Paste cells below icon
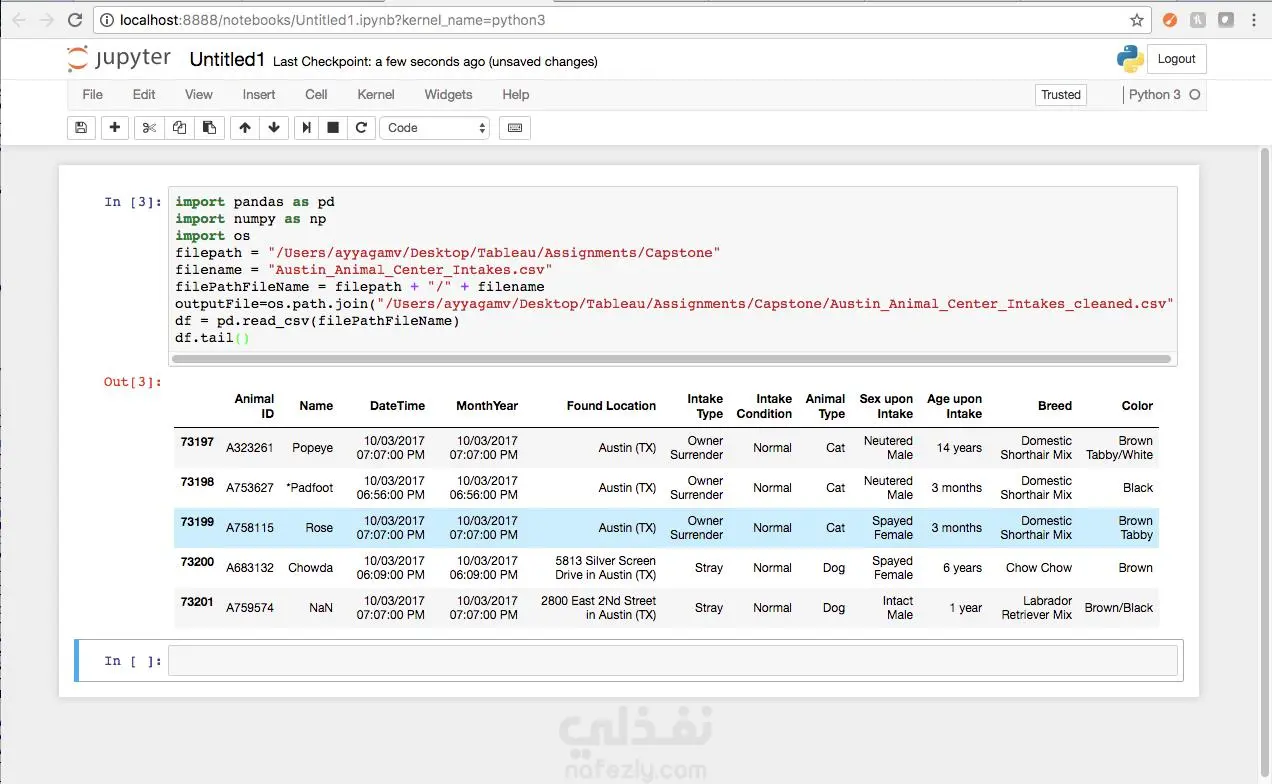This screenshot has width=1272, height=784. 208,127
